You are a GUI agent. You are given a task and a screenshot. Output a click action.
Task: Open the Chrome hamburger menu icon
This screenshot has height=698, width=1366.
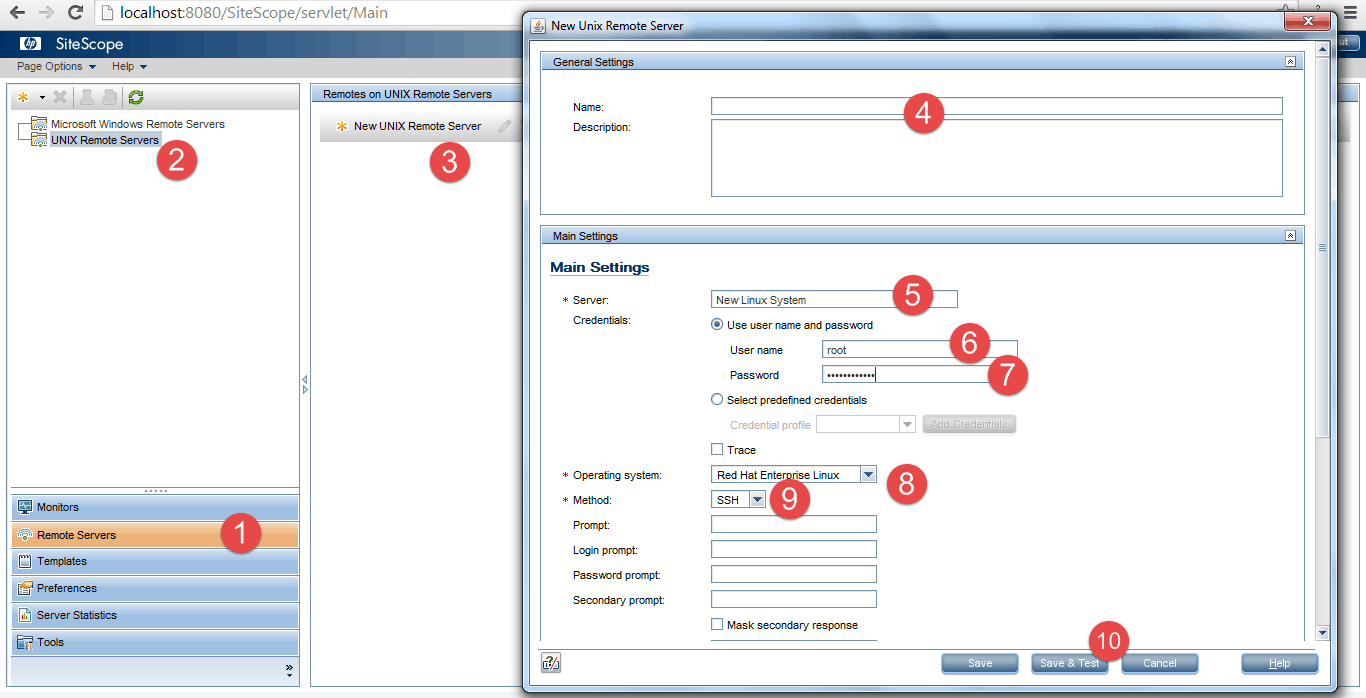pyautogui.click(x=1350, y=13)
